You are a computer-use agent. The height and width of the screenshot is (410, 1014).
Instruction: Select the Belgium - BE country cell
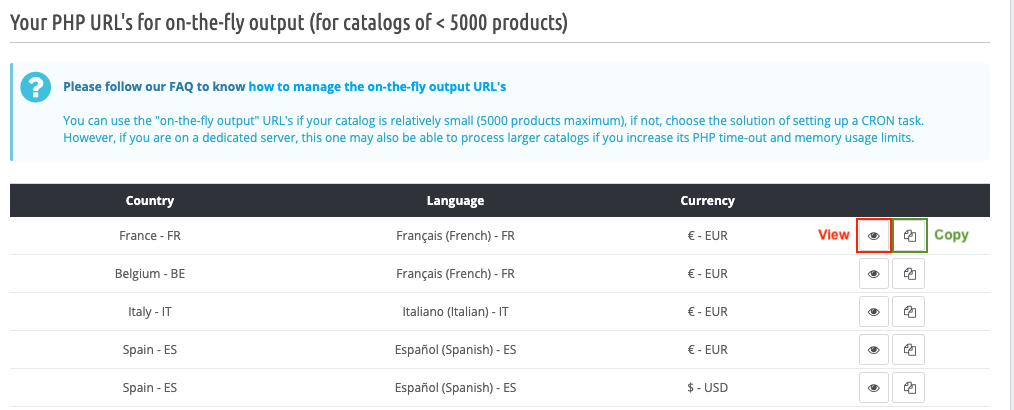tap(150, 274)
